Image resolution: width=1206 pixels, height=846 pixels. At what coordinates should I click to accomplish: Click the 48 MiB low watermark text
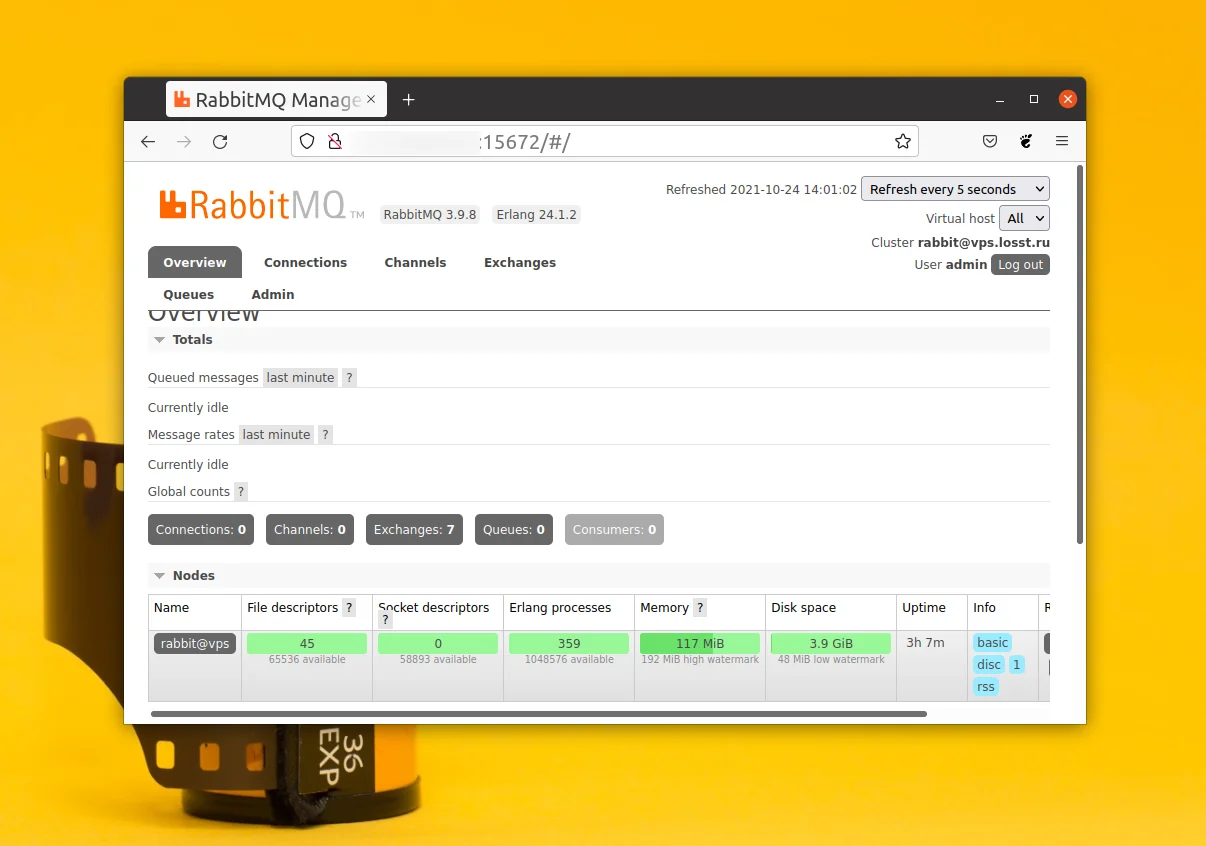pyautogui.click(x=831, y=660)
